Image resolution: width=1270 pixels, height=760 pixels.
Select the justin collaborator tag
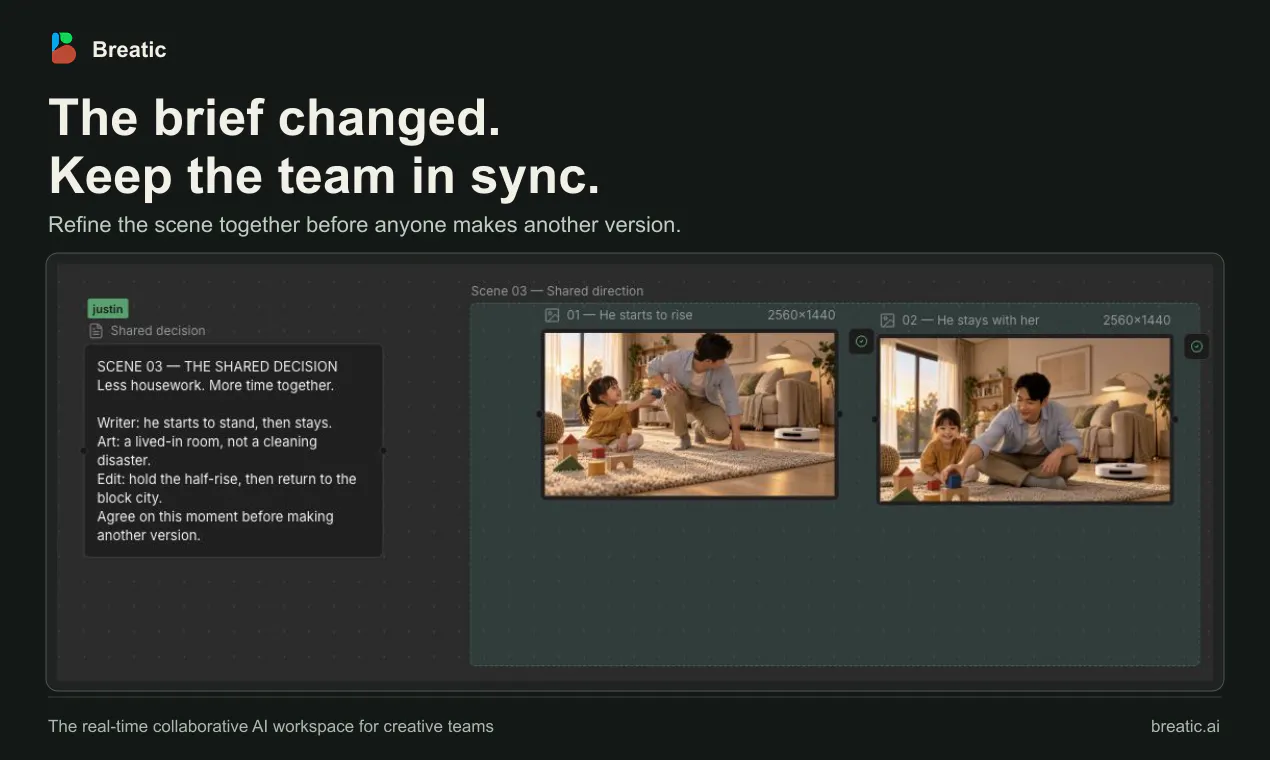pyautogui.click(x=108, y=310)
